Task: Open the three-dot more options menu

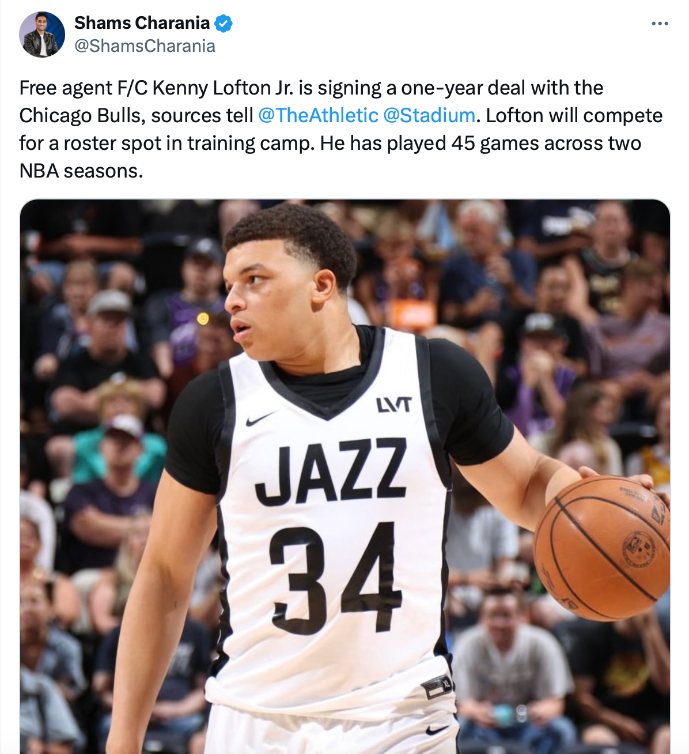Action: 659,23
